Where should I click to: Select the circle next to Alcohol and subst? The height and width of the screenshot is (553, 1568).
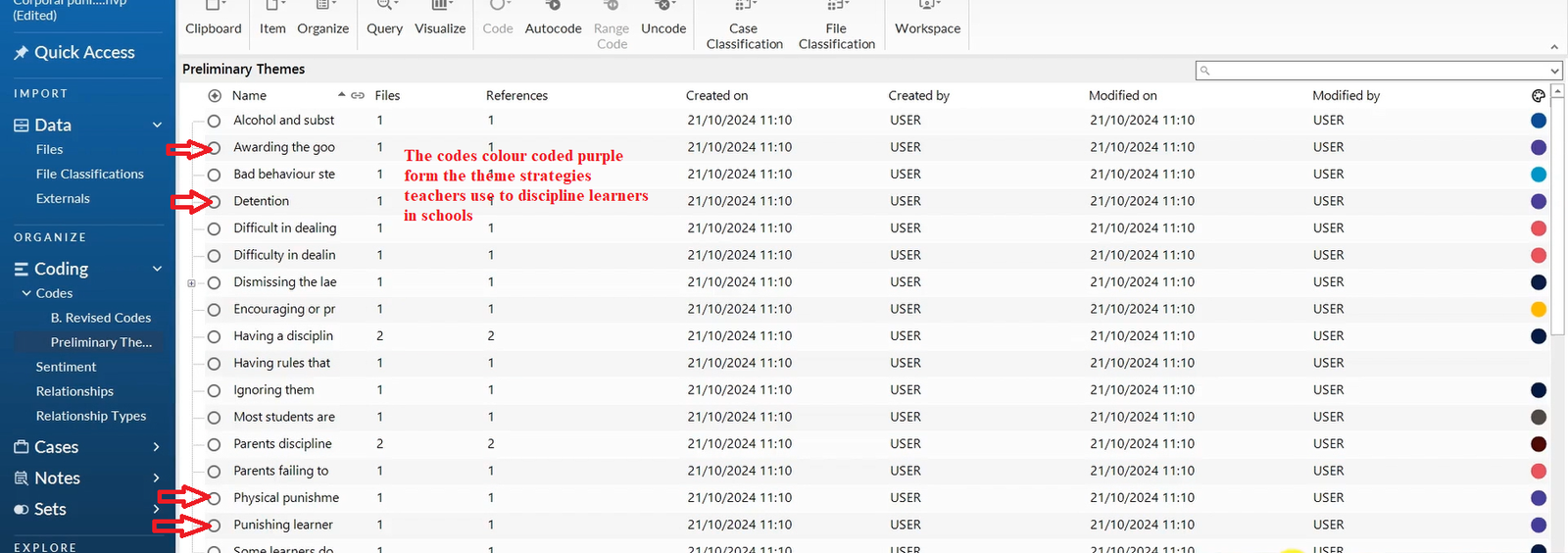214,121
